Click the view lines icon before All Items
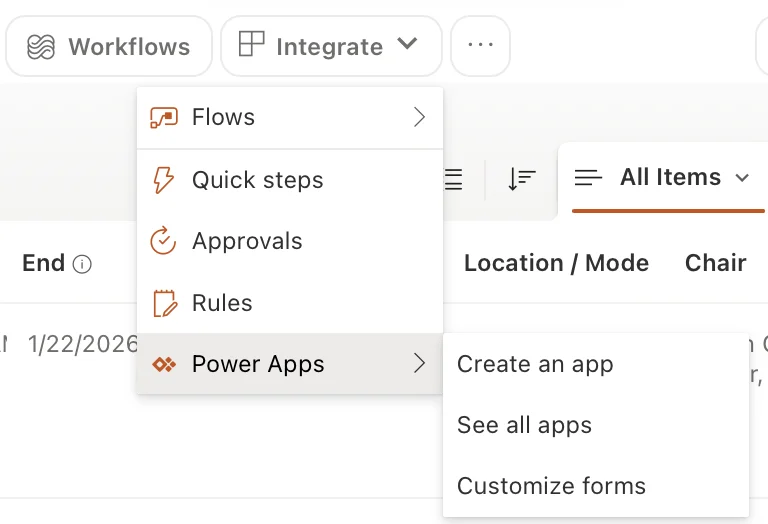 tap(588, 177)
